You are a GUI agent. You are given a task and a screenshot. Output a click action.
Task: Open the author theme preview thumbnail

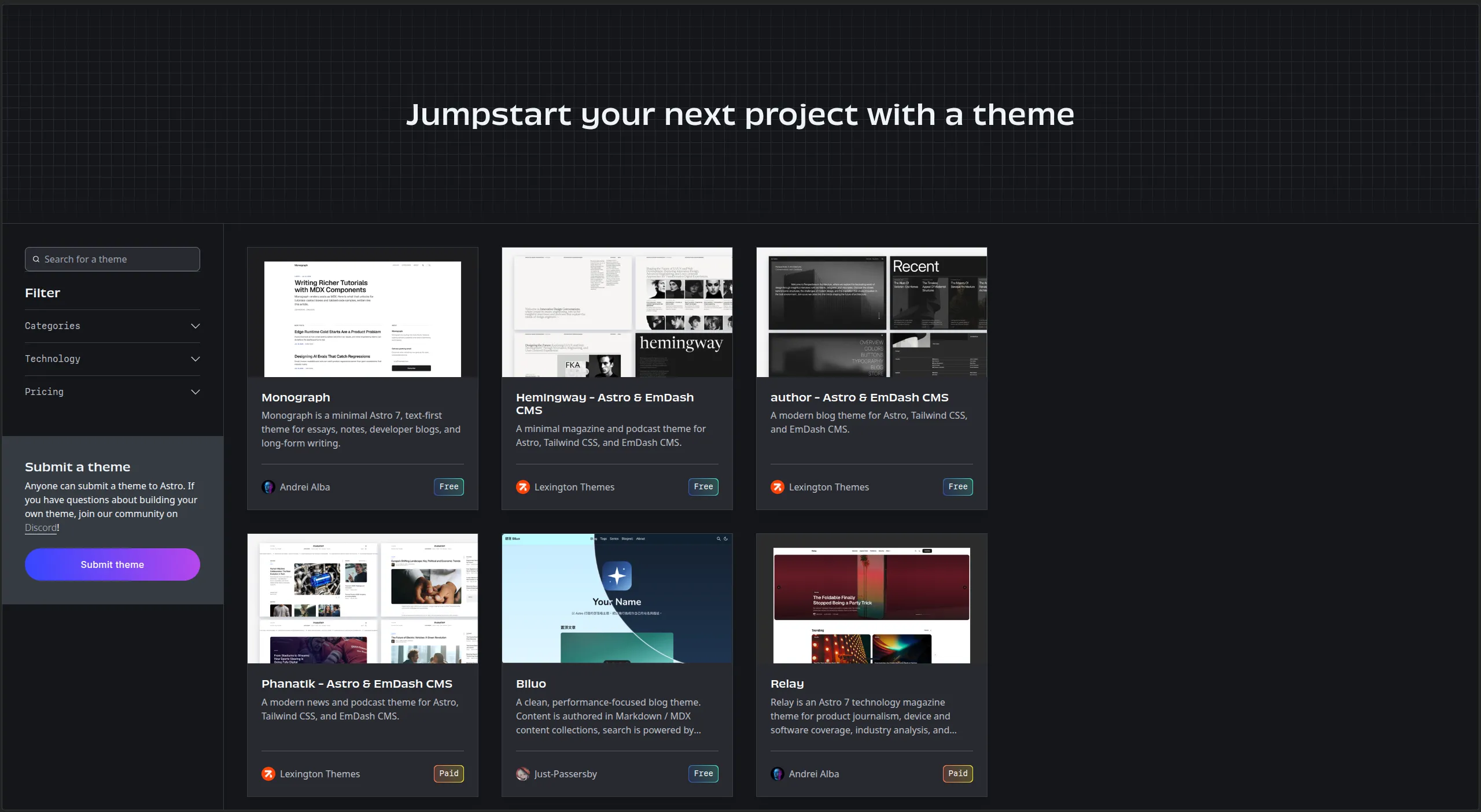tap(872, 312)
